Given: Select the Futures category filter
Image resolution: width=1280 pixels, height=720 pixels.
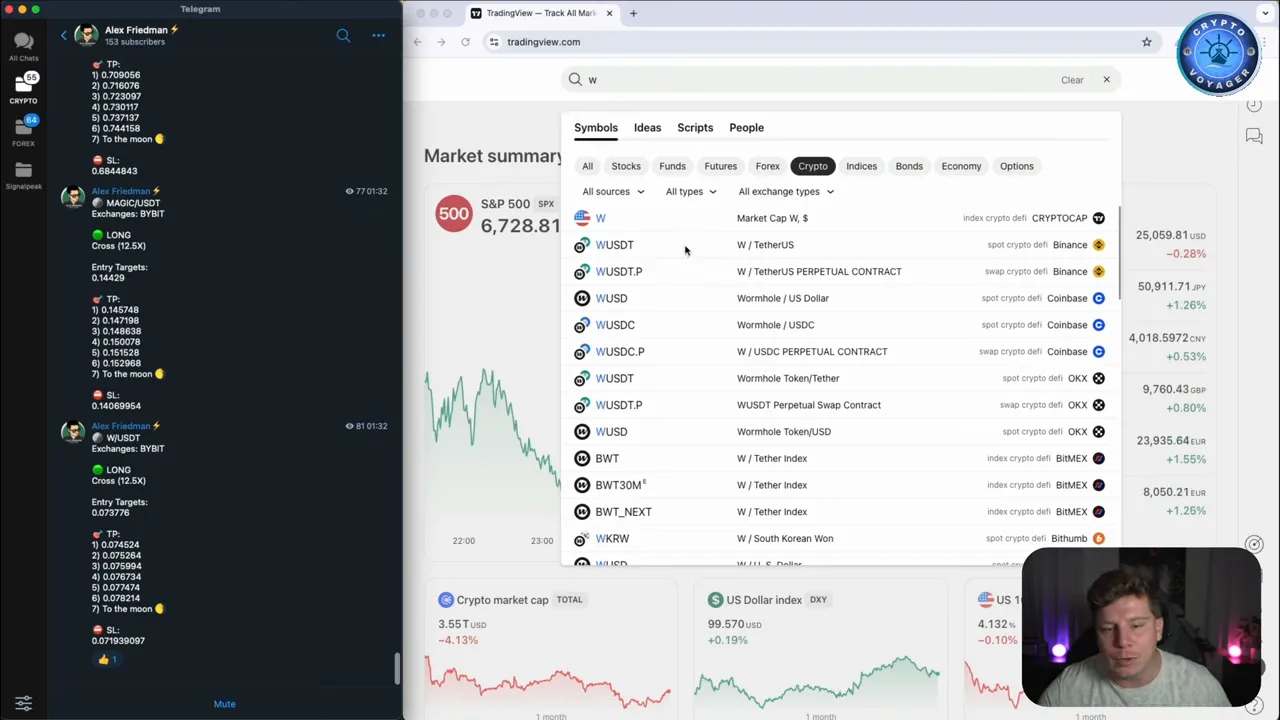Looking at the screenshot, I should [x=720, y=166].
